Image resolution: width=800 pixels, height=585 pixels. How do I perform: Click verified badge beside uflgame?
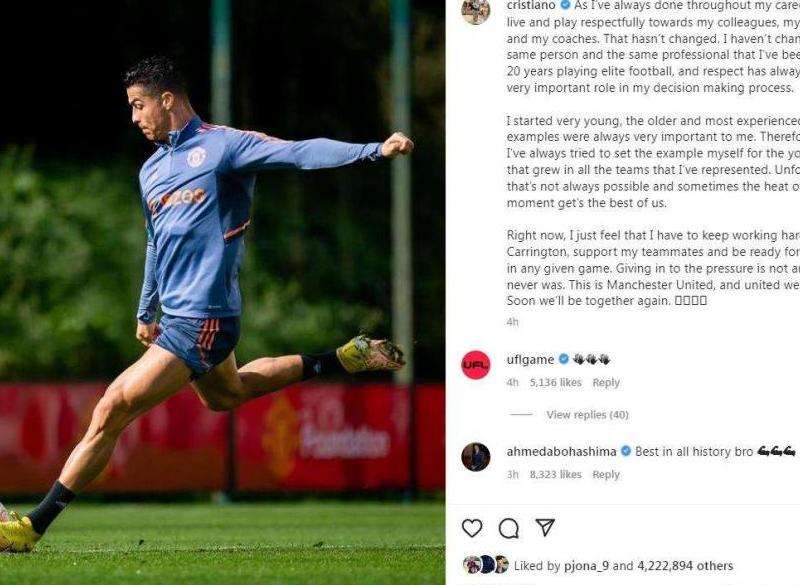tap(564, 359)
